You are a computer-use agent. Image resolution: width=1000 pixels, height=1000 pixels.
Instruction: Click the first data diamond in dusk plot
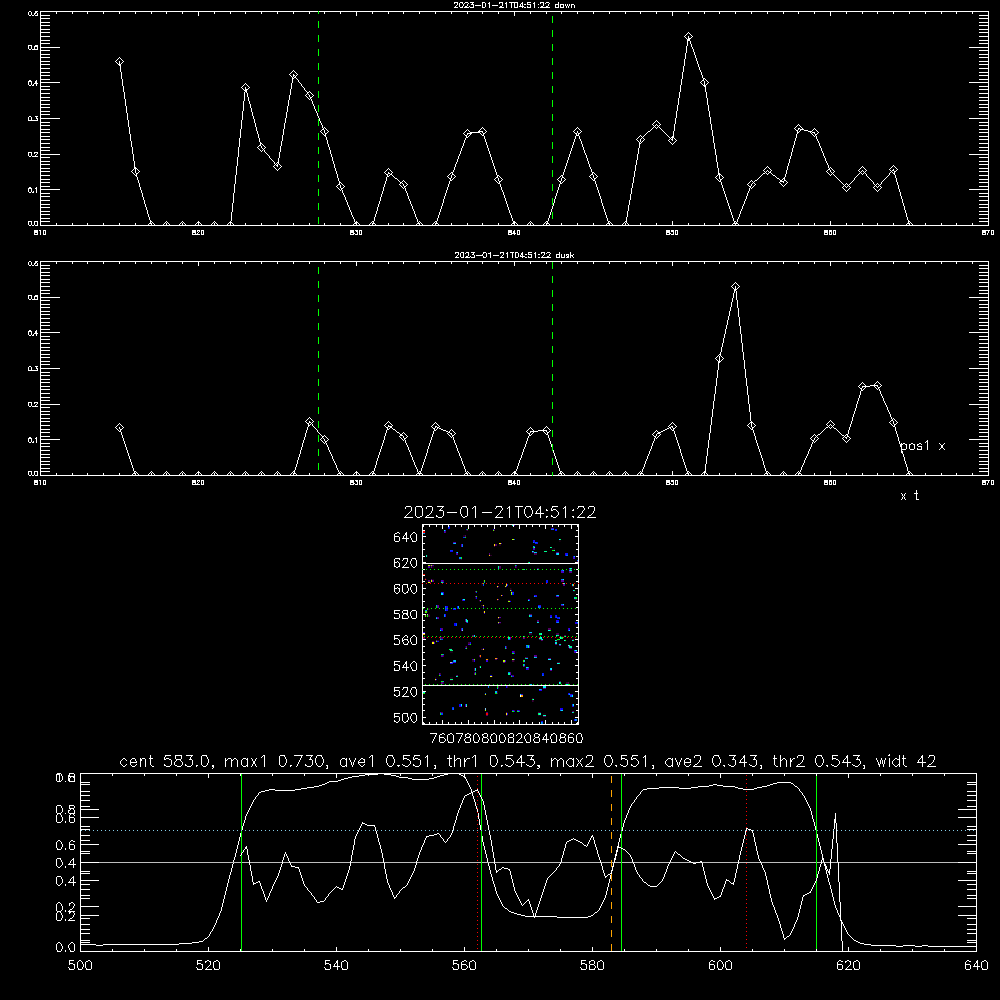[x=119, y=428]
